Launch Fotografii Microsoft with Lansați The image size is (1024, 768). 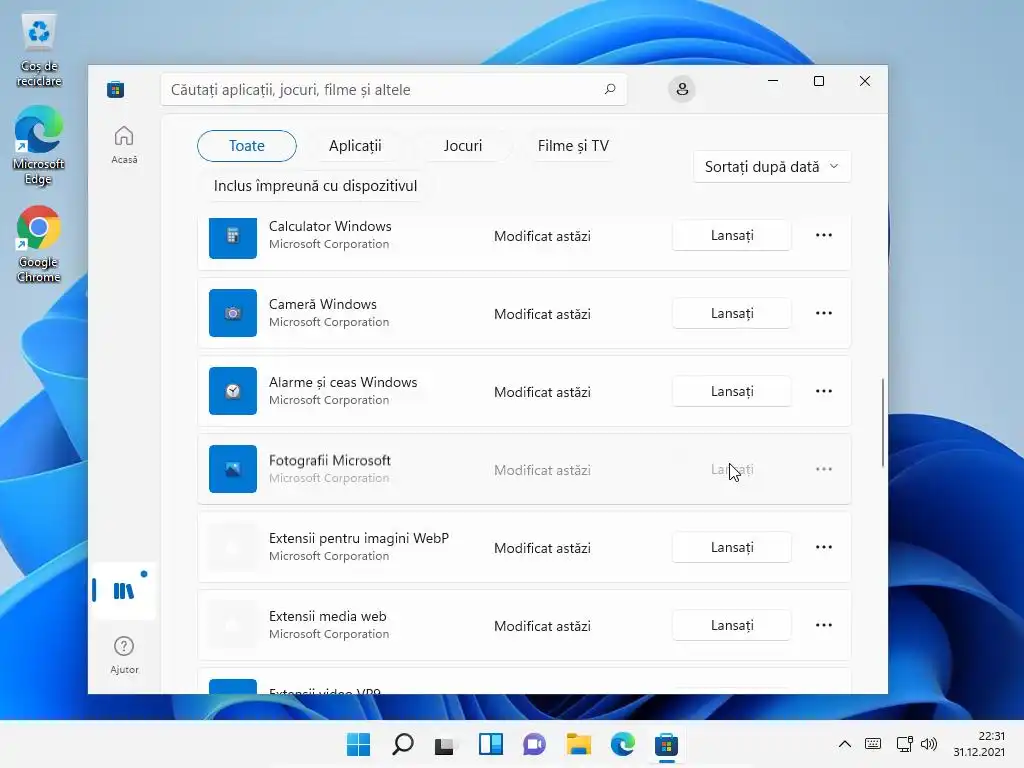point(731,469)
